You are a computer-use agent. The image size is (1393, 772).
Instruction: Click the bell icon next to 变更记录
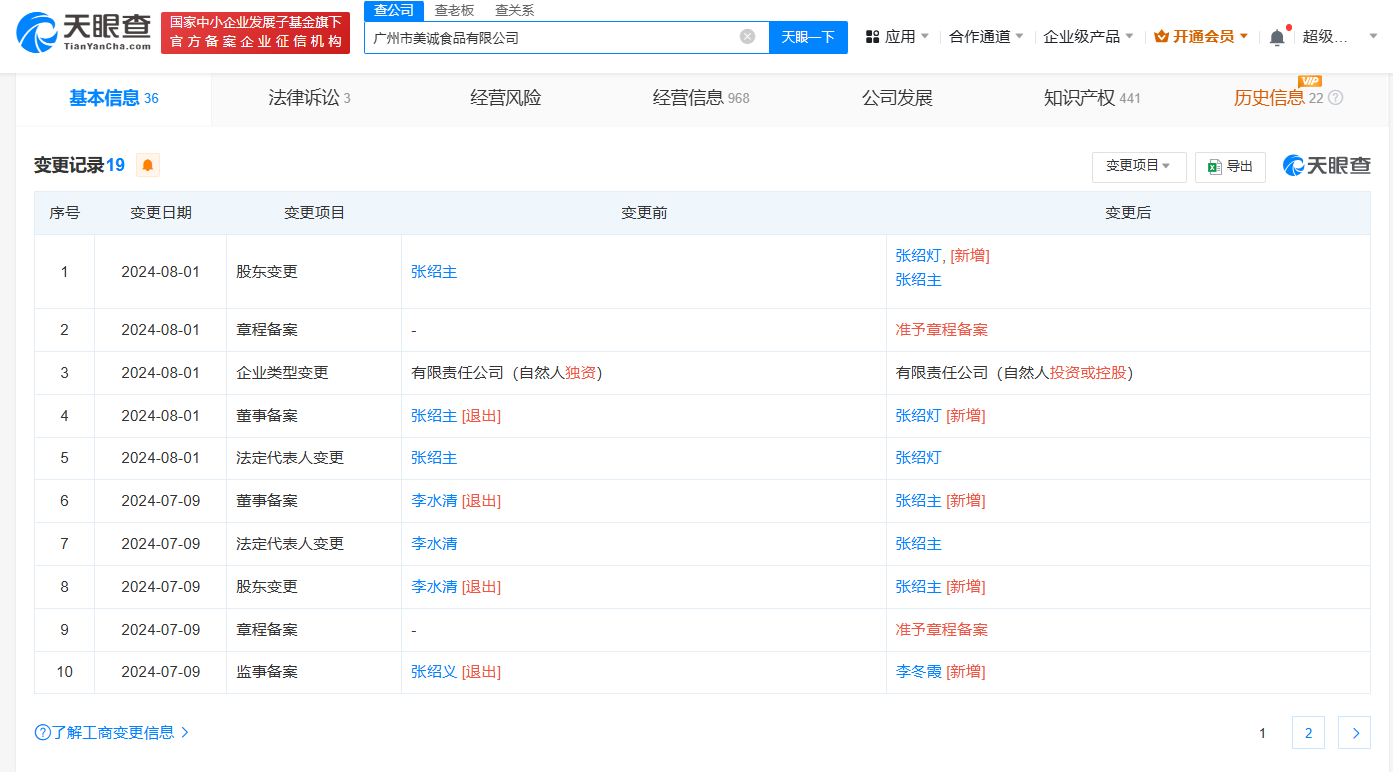point(146,165)
